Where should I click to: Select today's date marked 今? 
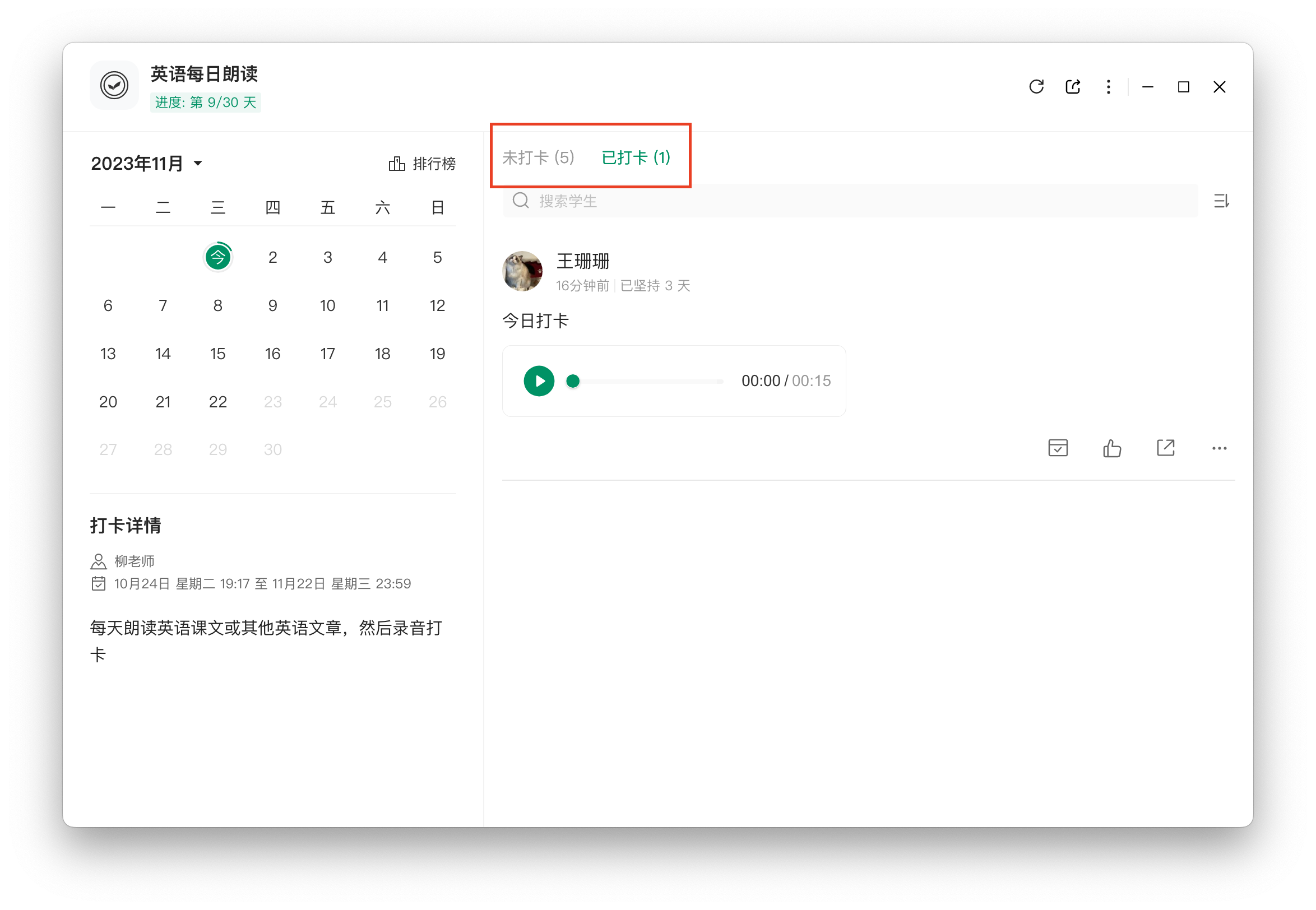(x=218, y=257)
